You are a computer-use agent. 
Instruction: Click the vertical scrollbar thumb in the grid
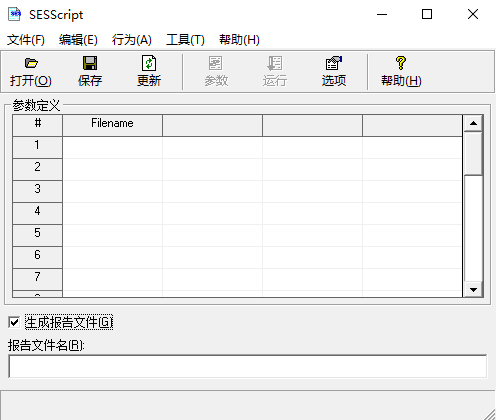[x=473, y=153]
